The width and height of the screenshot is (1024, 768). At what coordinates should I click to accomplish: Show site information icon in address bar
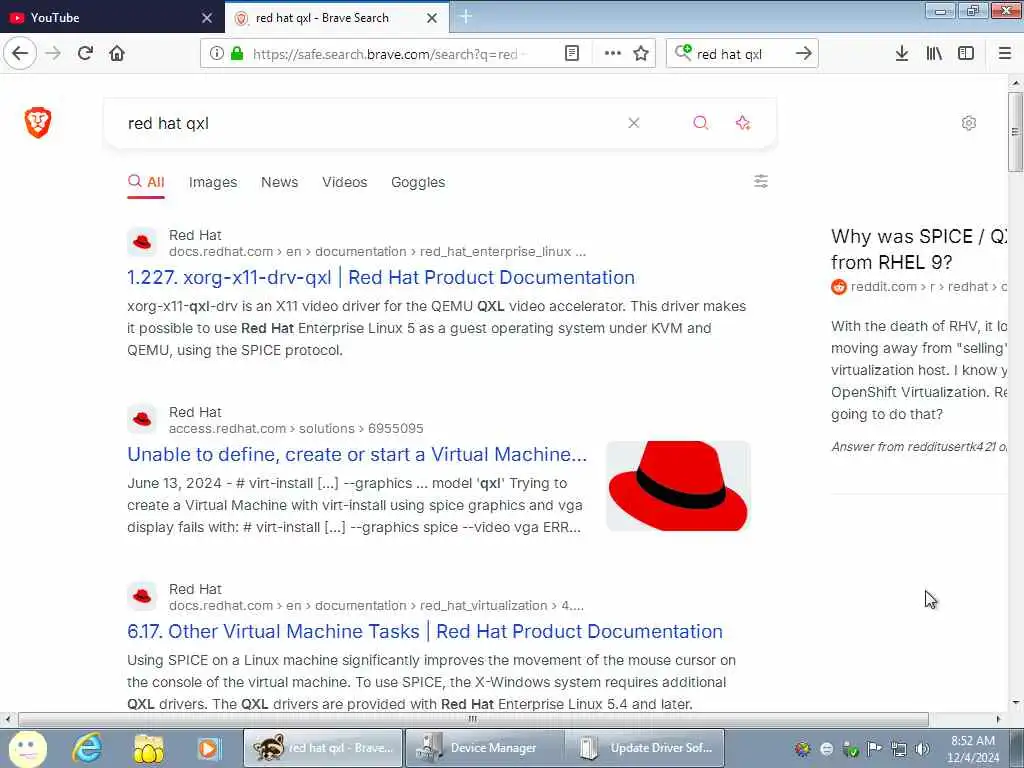tap(216, 54)
